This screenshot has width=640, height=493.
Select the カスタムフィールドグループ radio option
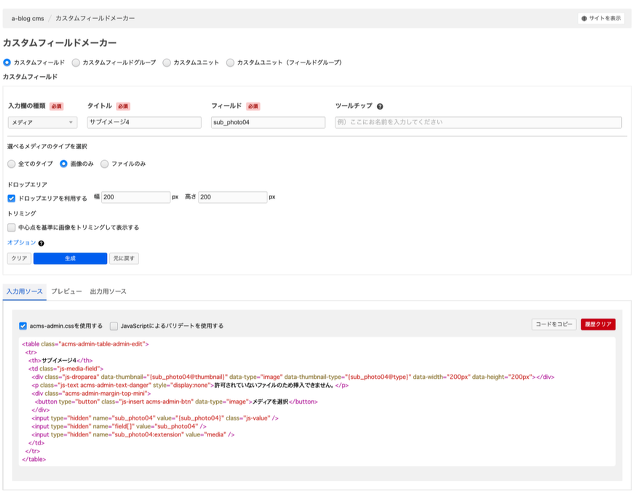[x=76, y=63]
